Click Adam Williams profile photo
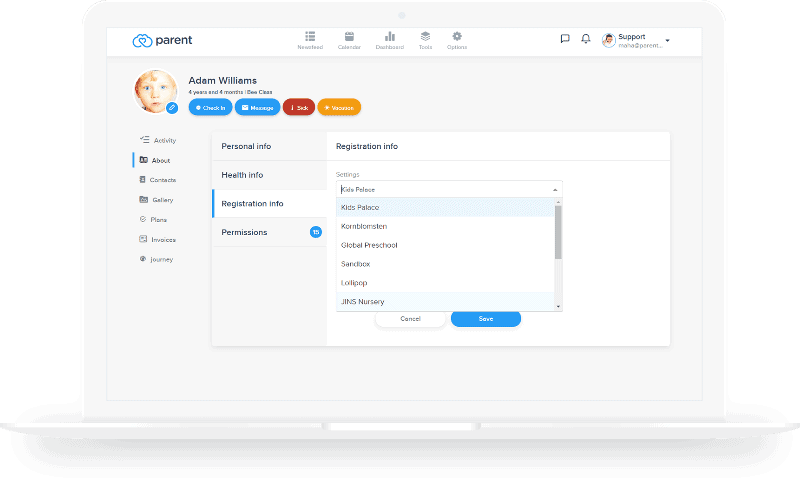This screenshot has height=483, width=800. click(x=155, y=91)
